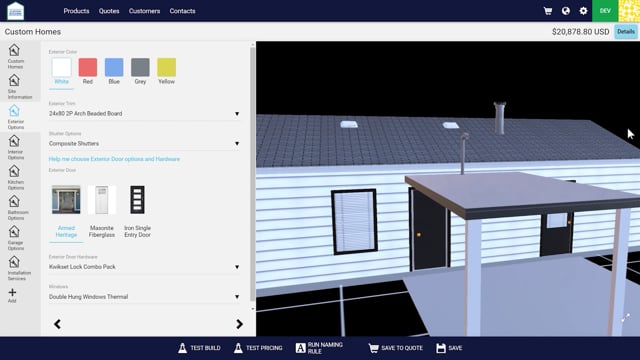Run Test Pricing
This screenshot has width=640, height=360.
tap(258, 348)
